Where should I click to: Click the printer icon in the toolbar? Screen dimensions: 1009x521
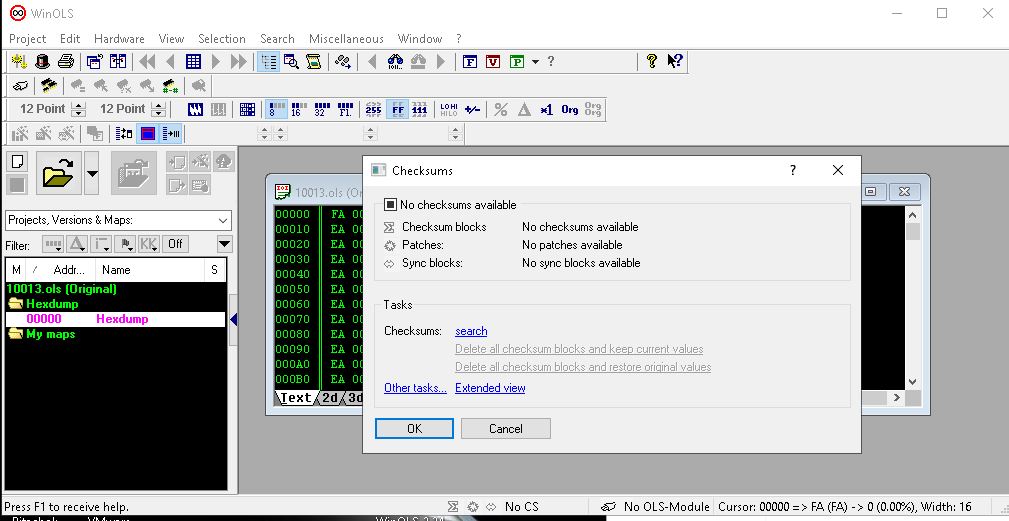coord(66,62)
